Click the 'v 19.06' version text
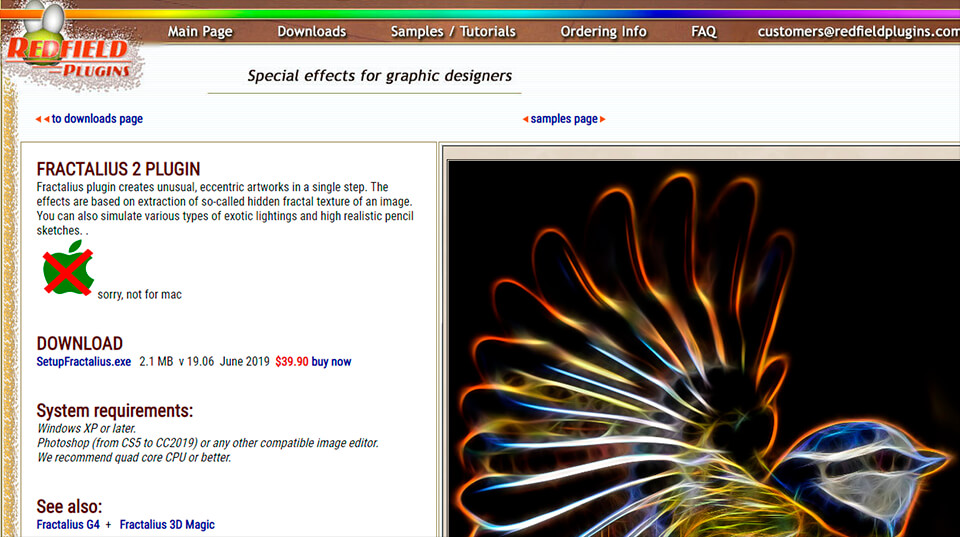This screenshot has height=537, width=960. click(196, 362)
